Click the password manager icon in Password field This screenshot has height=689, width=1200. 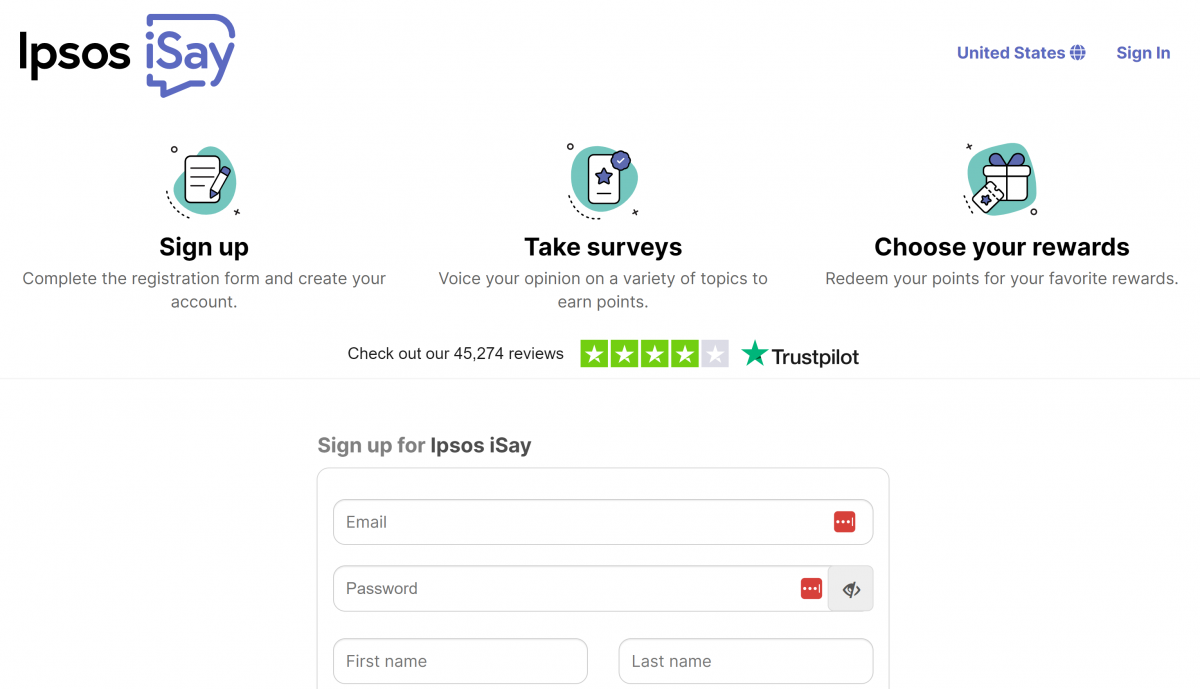click(x=811, y=588)
